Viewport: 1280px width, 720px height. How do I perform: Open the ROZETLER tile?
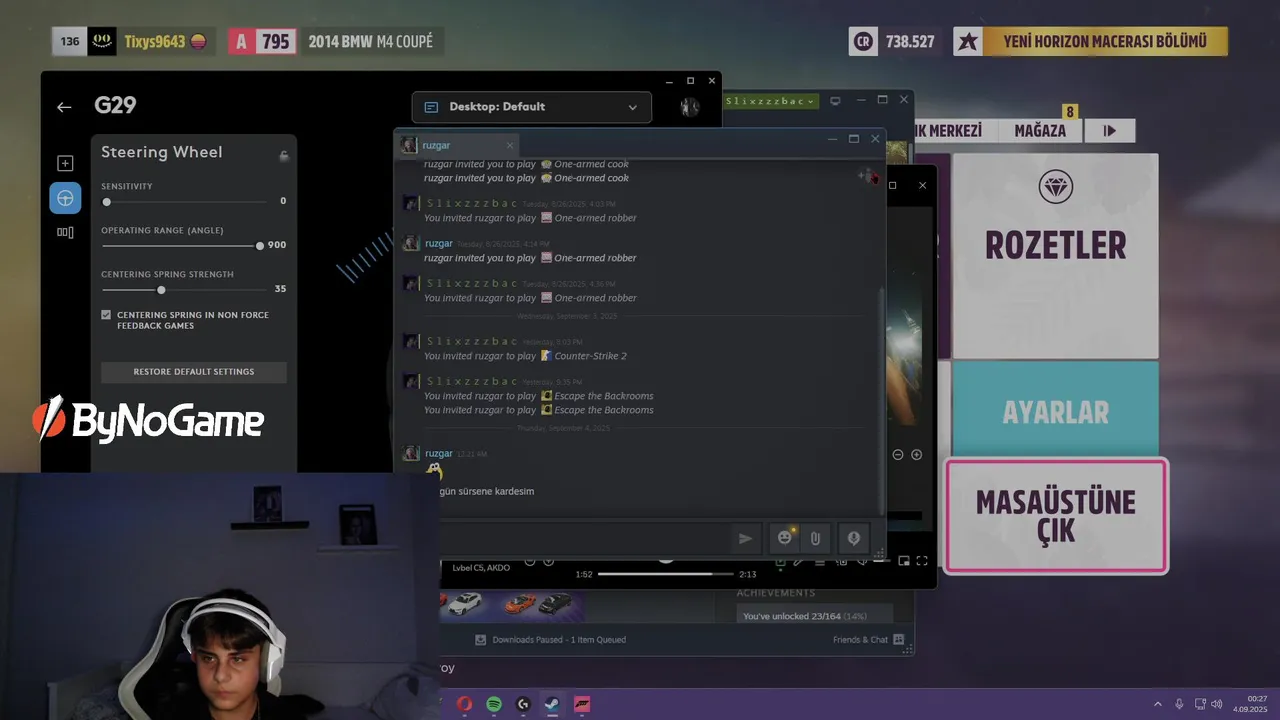(1055, 256)
